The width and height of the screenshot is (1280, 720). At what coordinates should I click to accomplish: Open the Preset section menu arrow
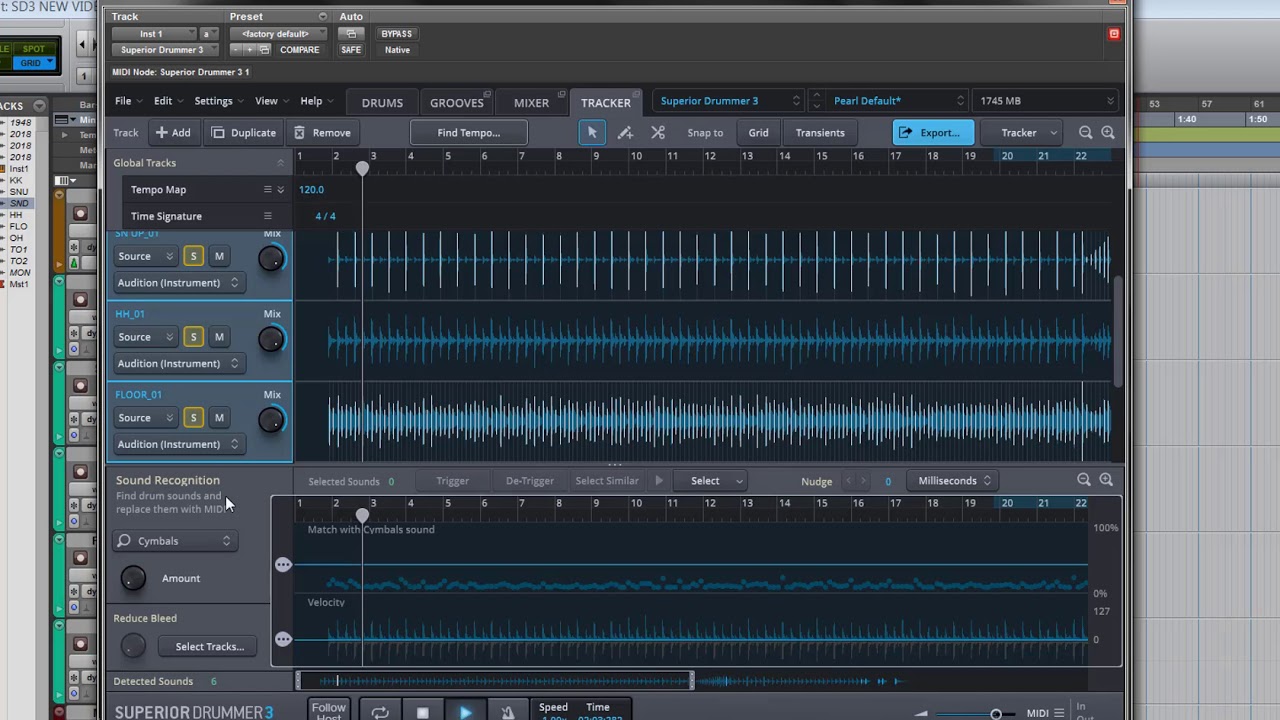[322, 16]
